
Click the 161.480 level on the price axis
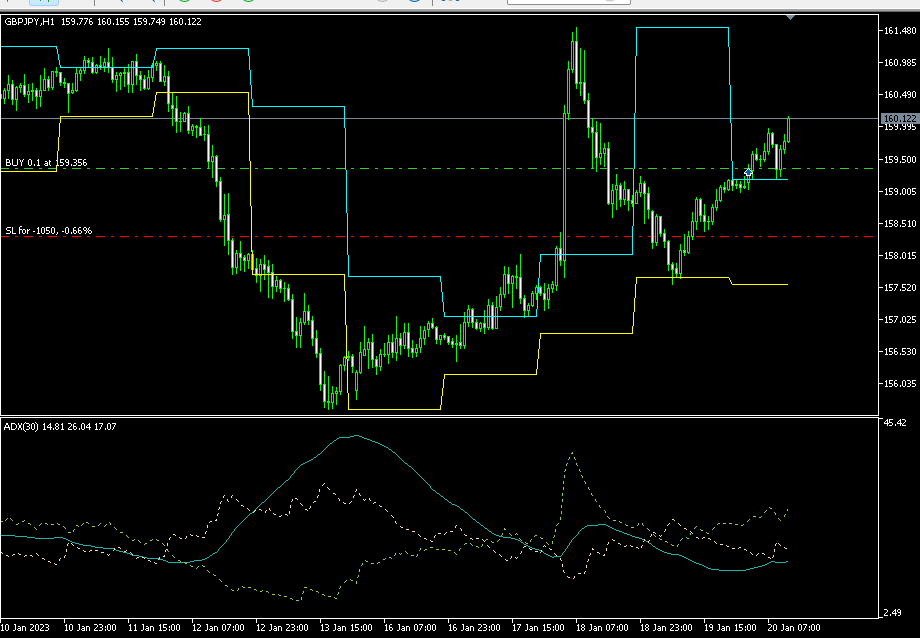pyautogui.click(x=900, y=31)
